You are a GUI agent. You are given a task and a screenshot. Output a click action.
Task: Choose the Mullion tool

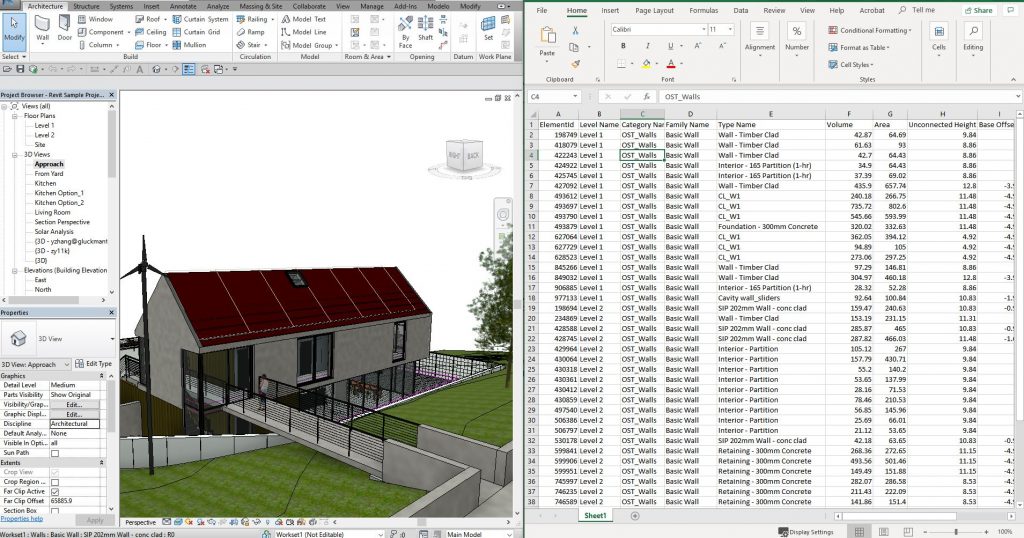pyautogui.click(x=189, y=45)
